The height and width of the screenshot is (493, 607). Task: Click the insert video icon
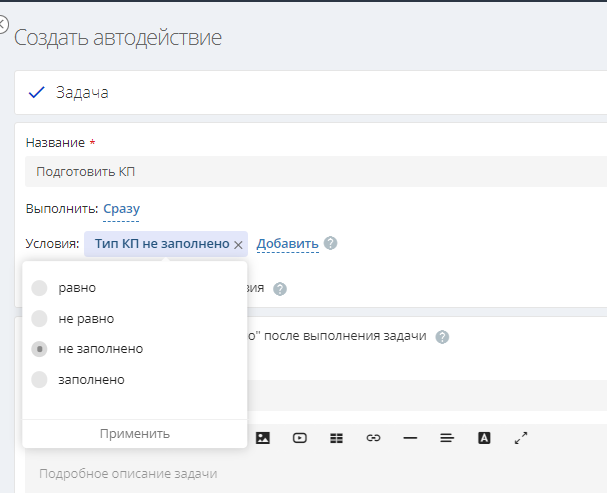[300, 438]
